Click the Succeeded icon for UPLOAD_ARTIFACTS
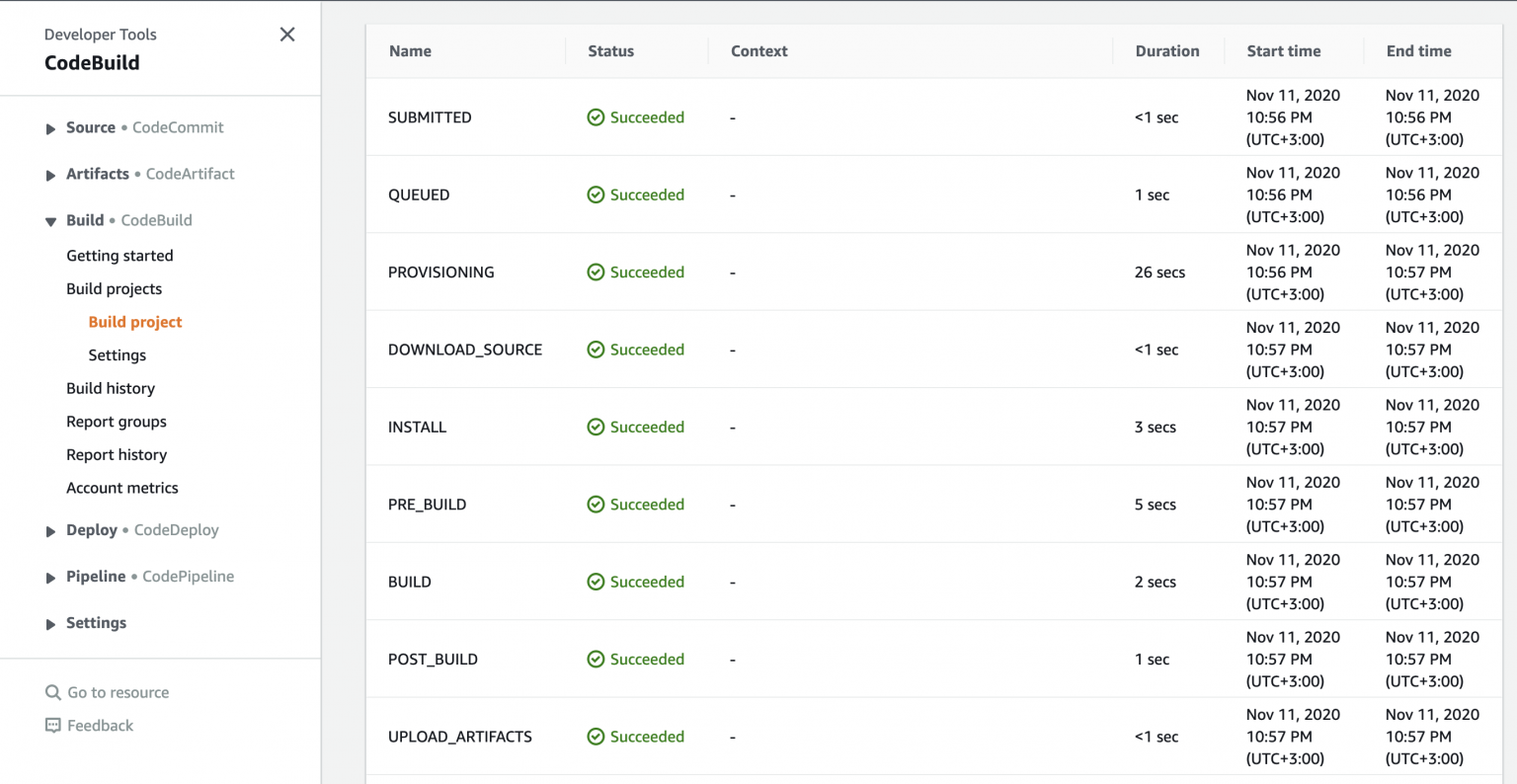This screenshot has height=784, width=1517. click(596, 737)
